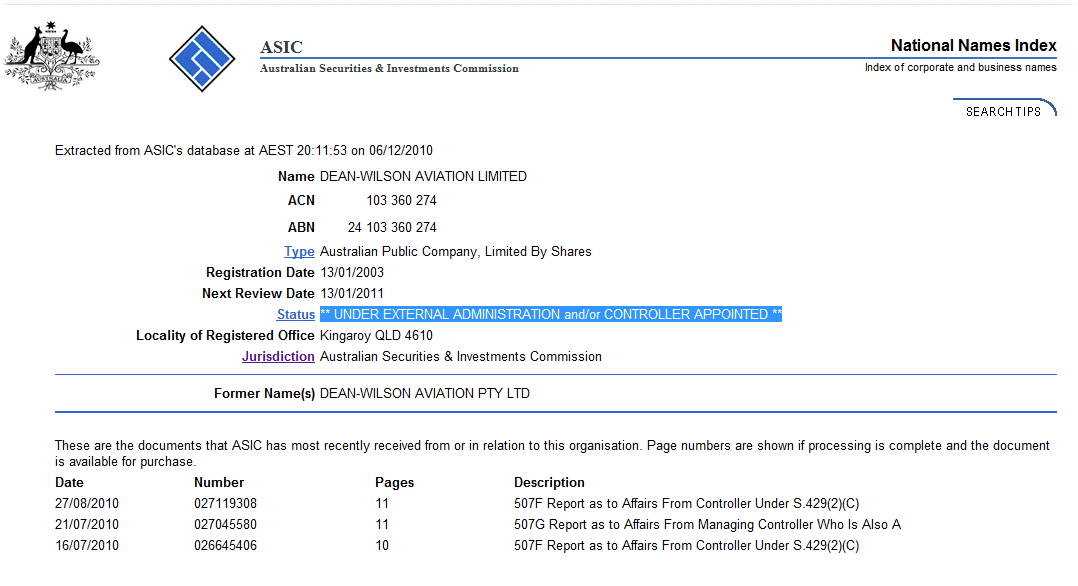The height and width of the screenshot is (586, 1078).
Task: Click the Number column header
Action: [x=219, y=483]
